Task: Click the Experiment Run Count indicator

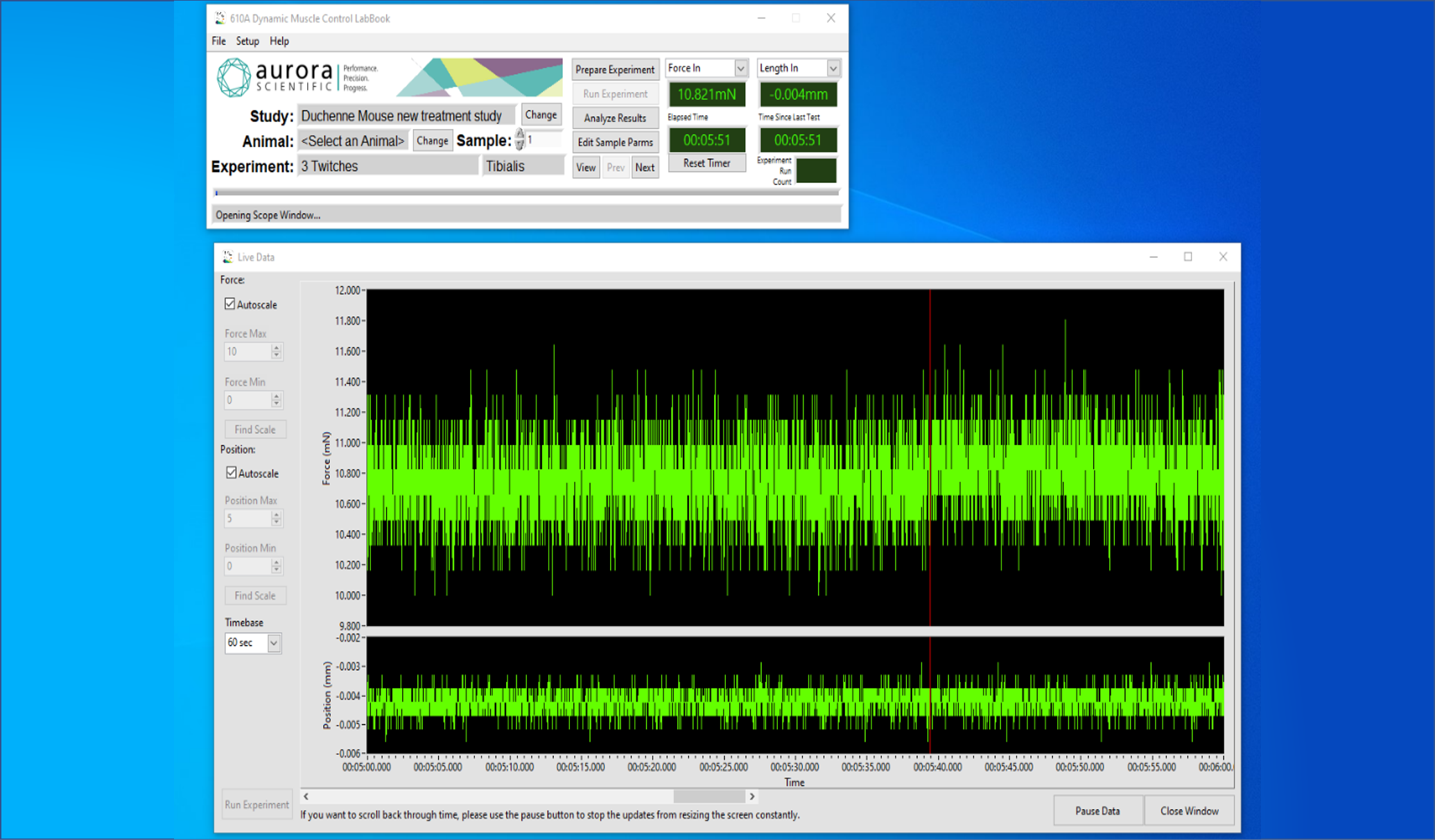Action: [x=817, y=171]
